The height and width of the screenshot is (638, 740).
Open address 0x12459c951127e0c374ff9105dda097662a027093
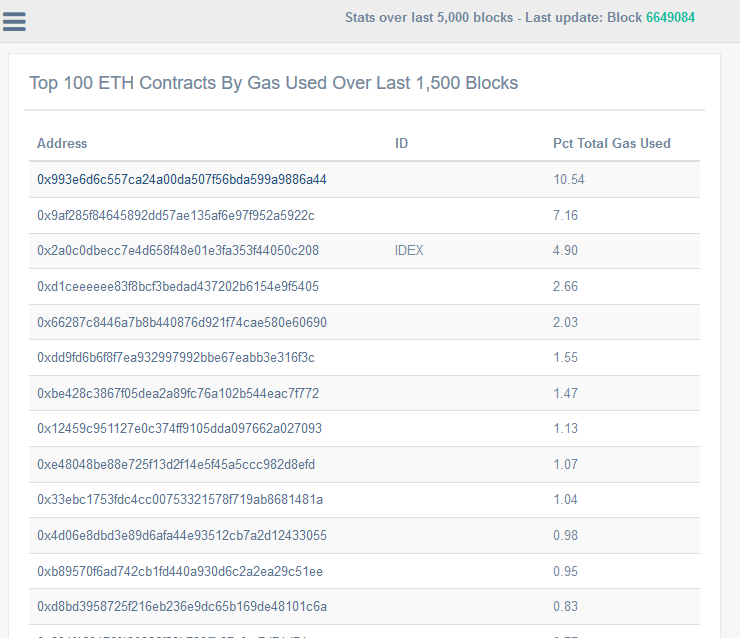click(x=180, y=429)
